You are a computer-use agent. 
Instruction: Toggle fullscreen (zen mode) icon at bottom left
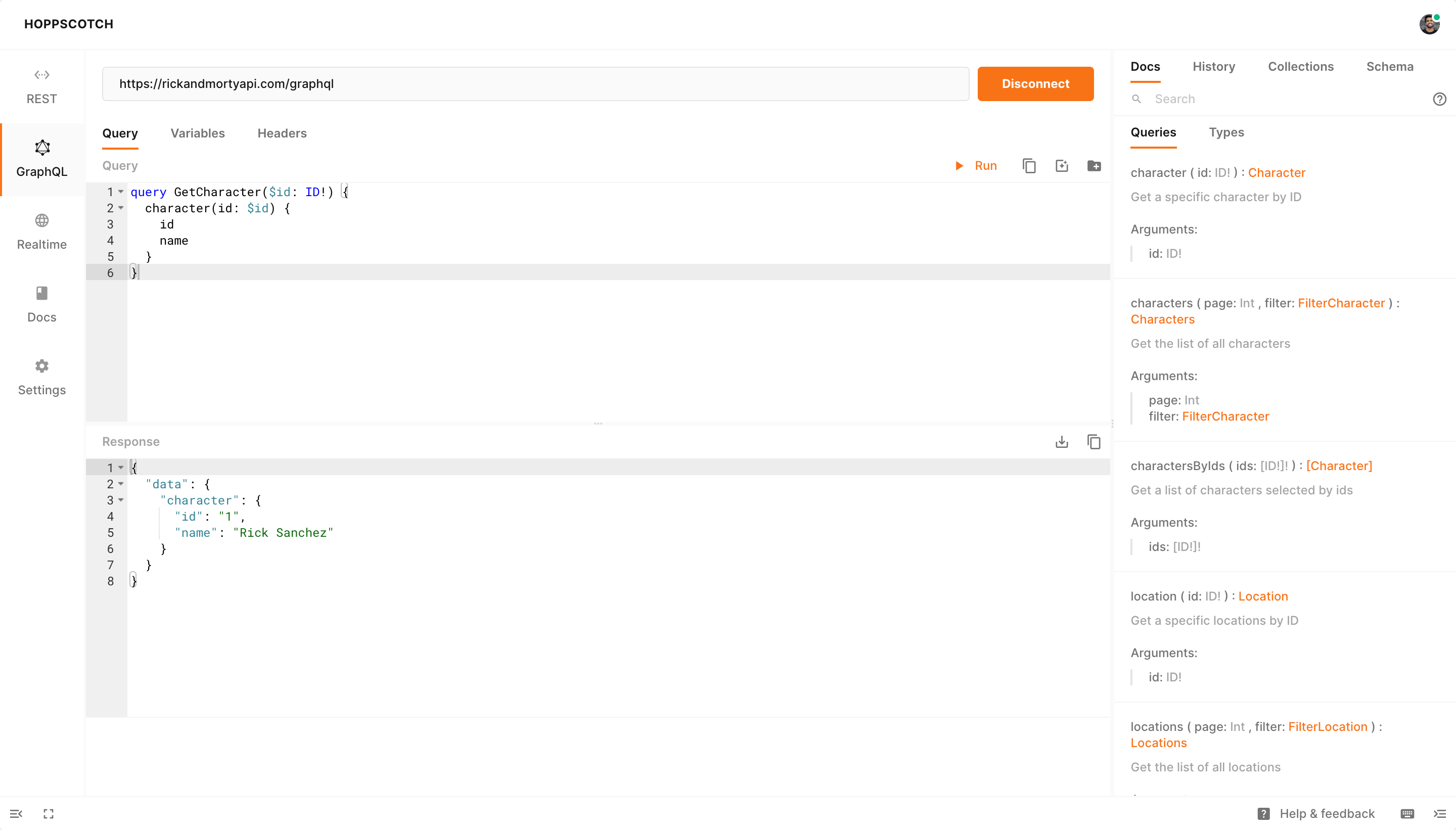click(49, 813)
